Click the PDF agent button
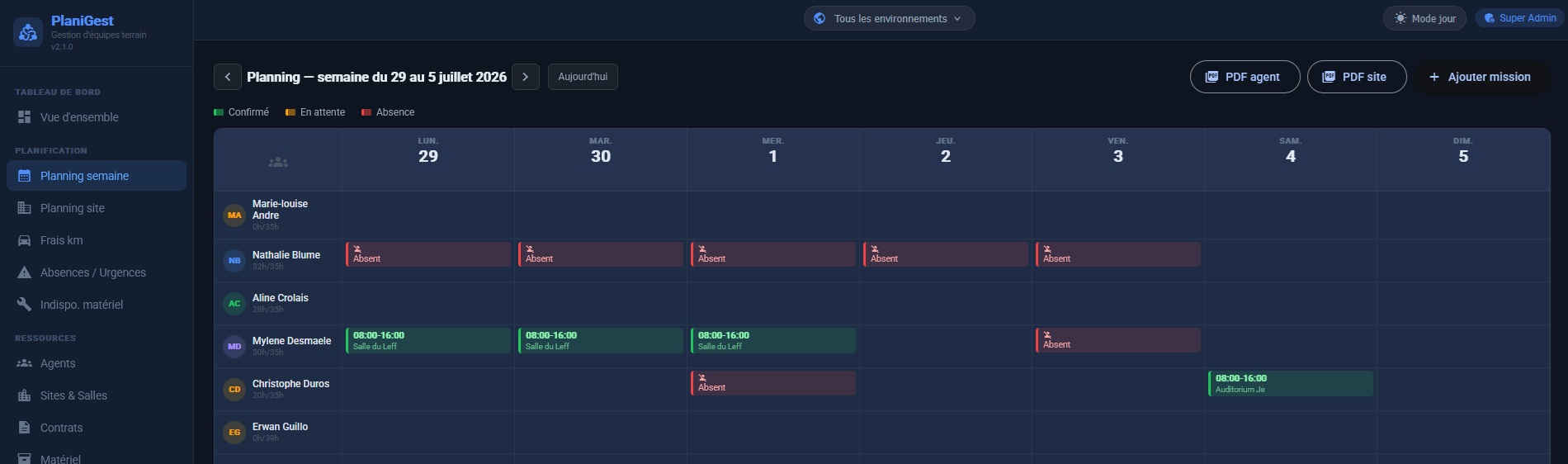The height and width of the screenshot is (464, 1568). pos(1244,77)
